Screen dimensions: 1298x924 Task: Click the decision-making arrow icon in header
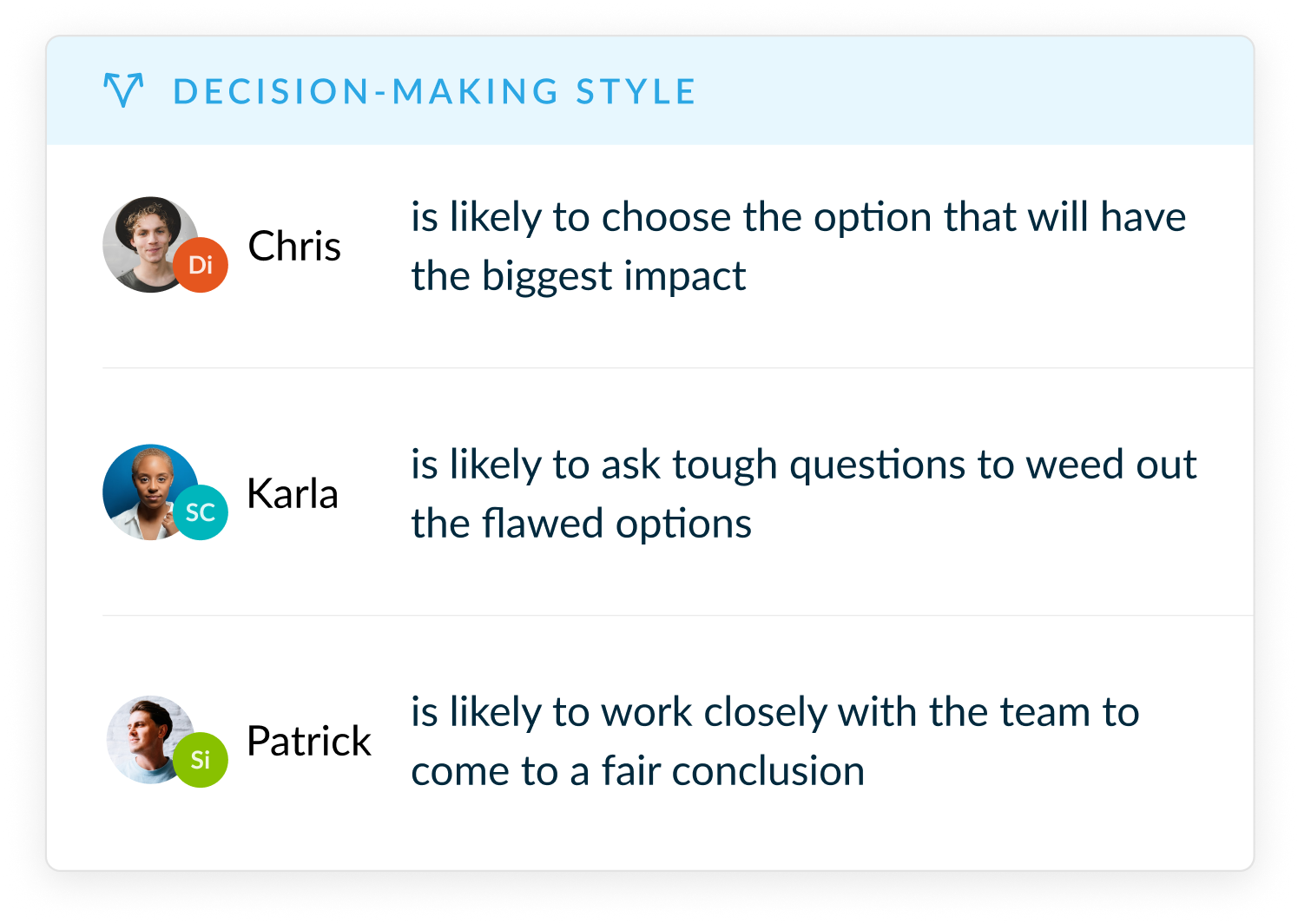[122, 90]
